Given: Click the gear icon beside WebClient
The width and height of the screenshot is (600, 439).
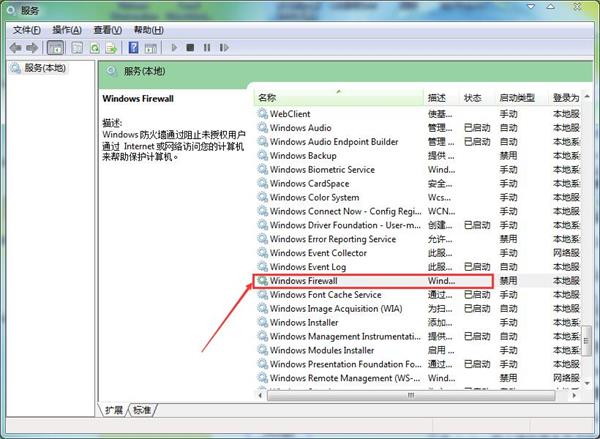Looking at the screenshot, I should click(x=262, y=114).
